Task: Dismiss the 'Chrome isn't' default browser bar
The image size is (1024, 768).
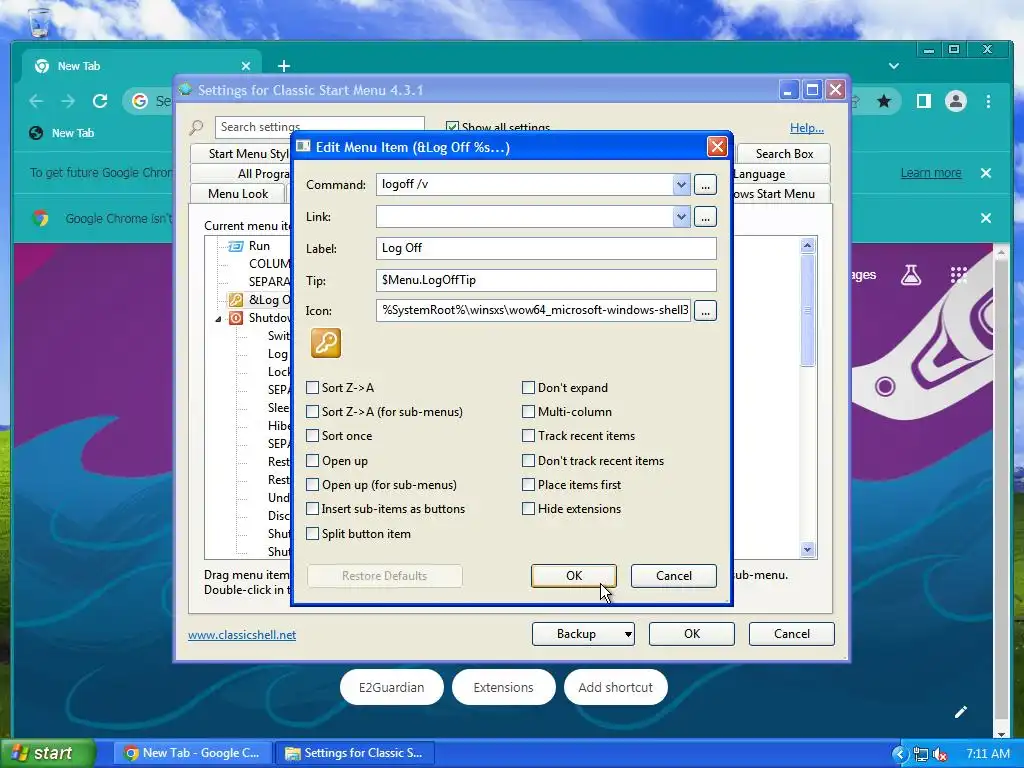Action: point(986,218)
